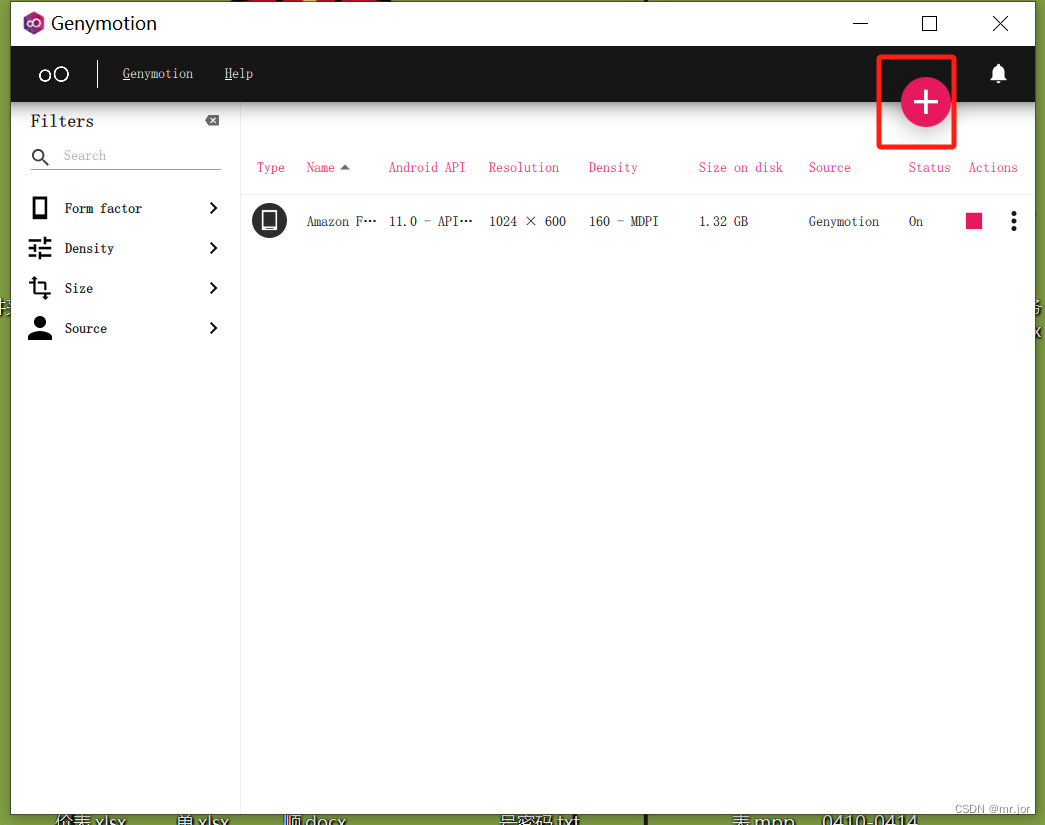Click the Source person icon
The height and width of the screenshot is (825, 1045).
coord(40,328)
